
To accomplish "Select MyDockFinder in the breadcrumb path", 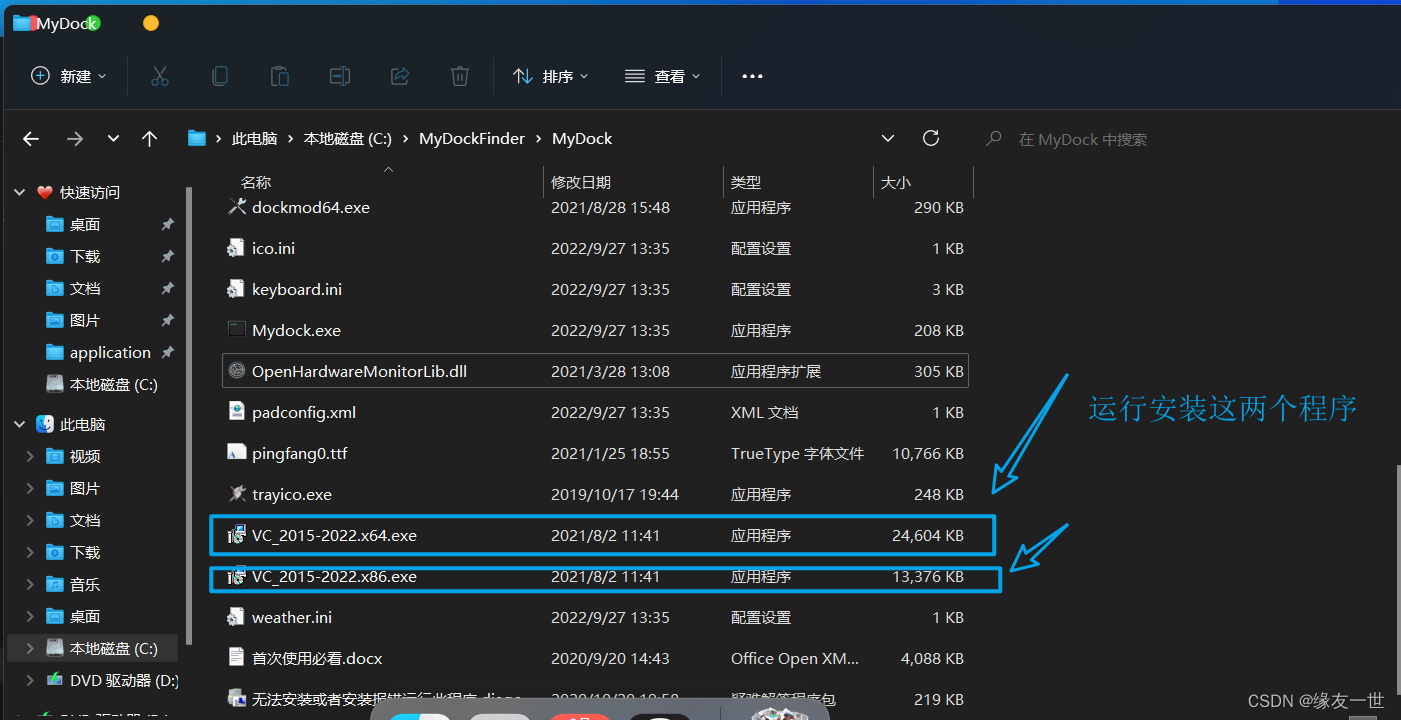I will click(472, 139).
